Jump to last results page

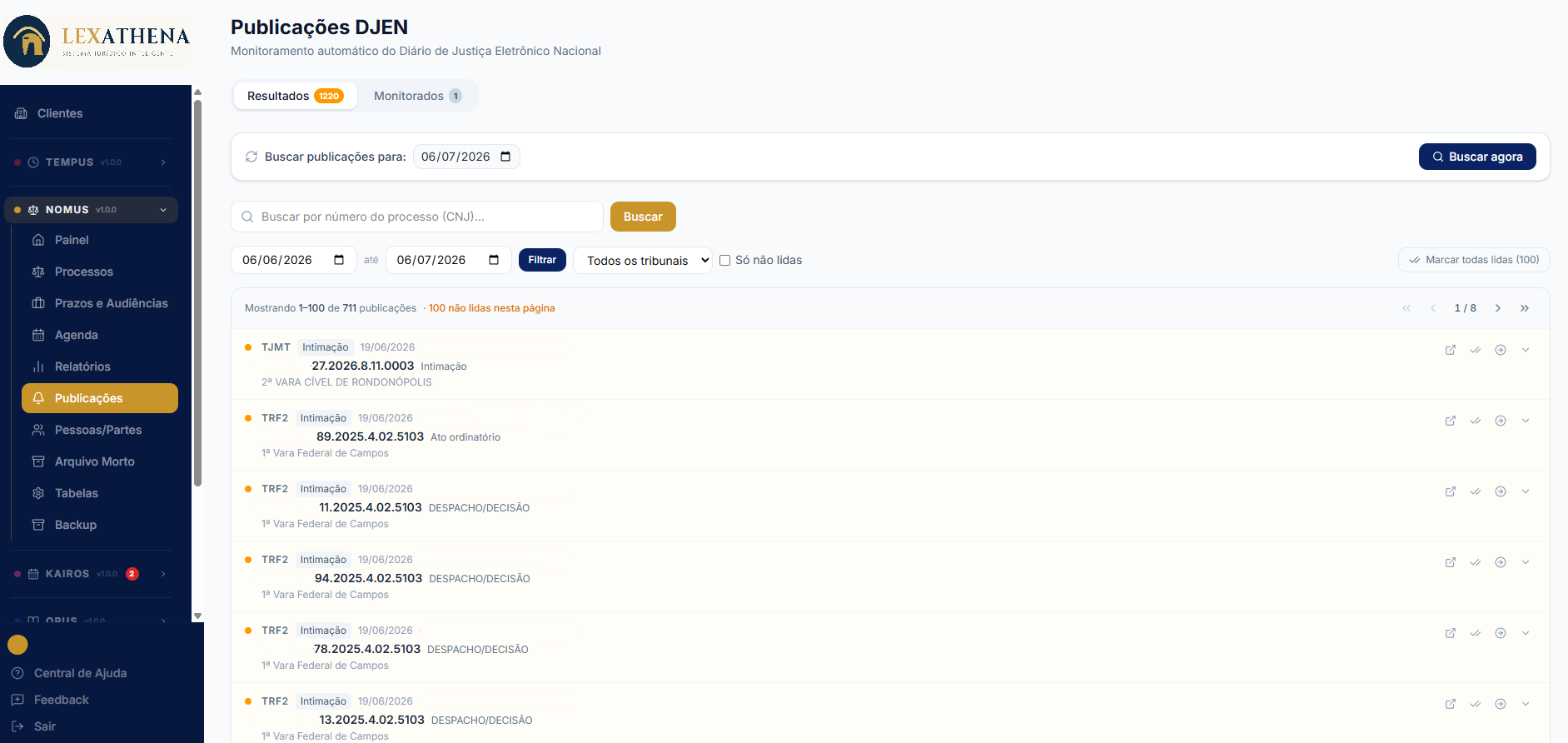tap(1525, 308)
